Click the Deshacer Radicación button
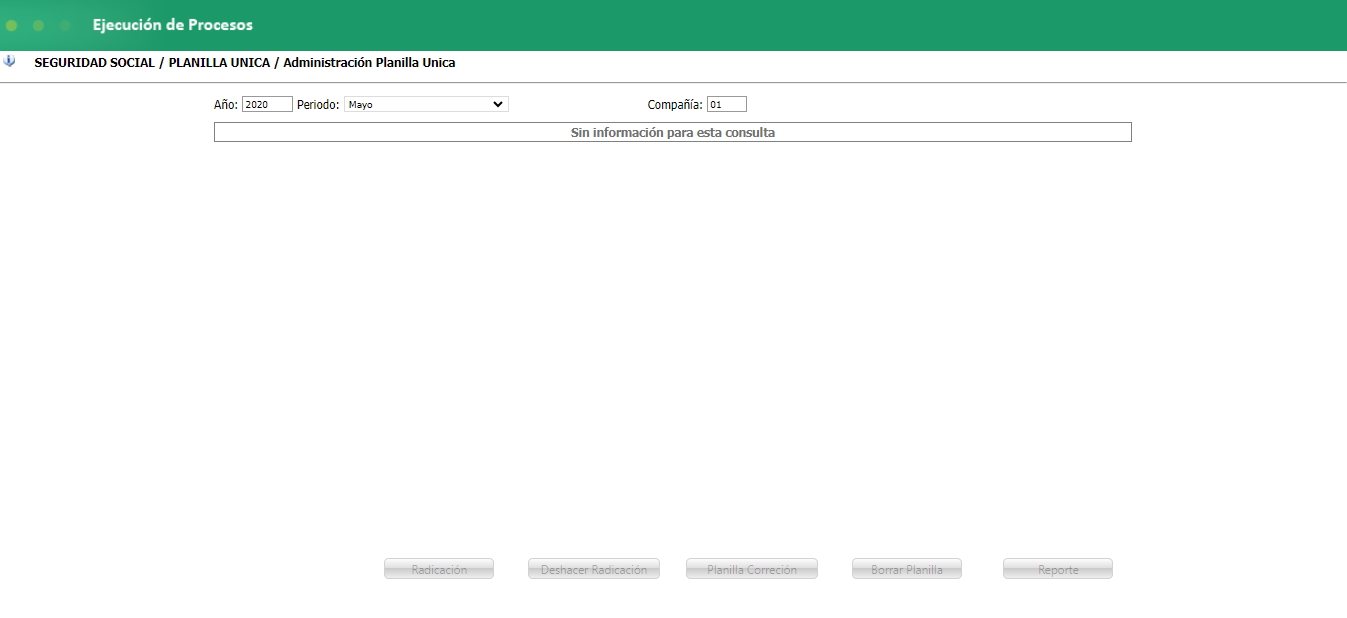1347x618 pixels. click(594, 569)
